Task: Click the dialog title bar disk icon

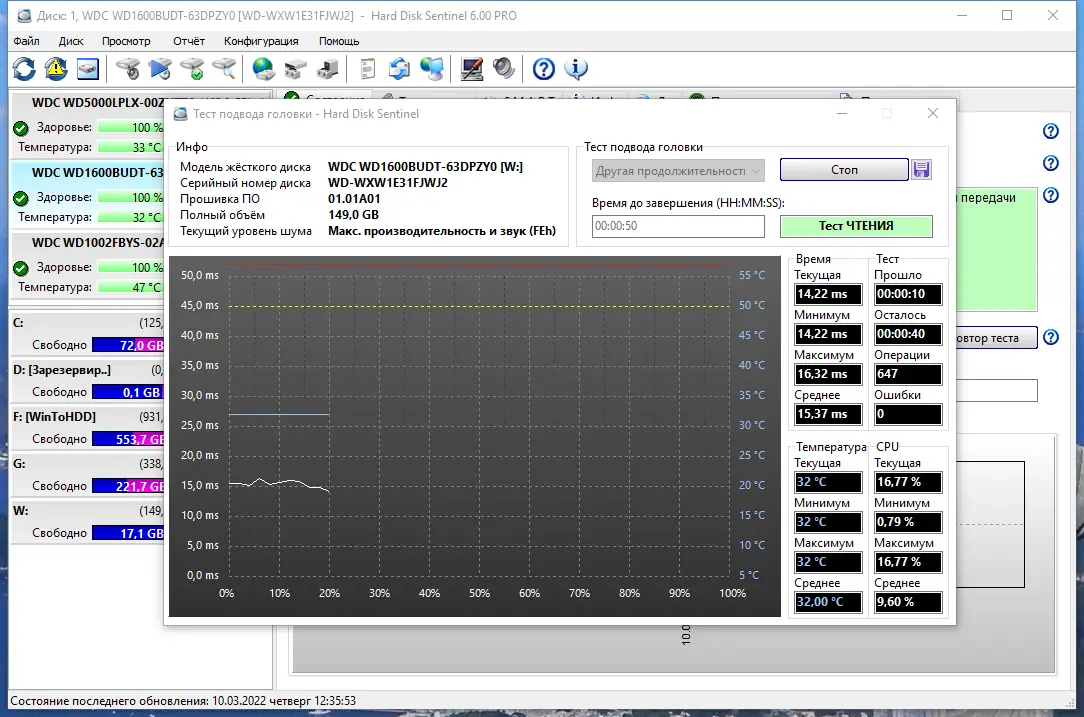Action: click(180, 114)
